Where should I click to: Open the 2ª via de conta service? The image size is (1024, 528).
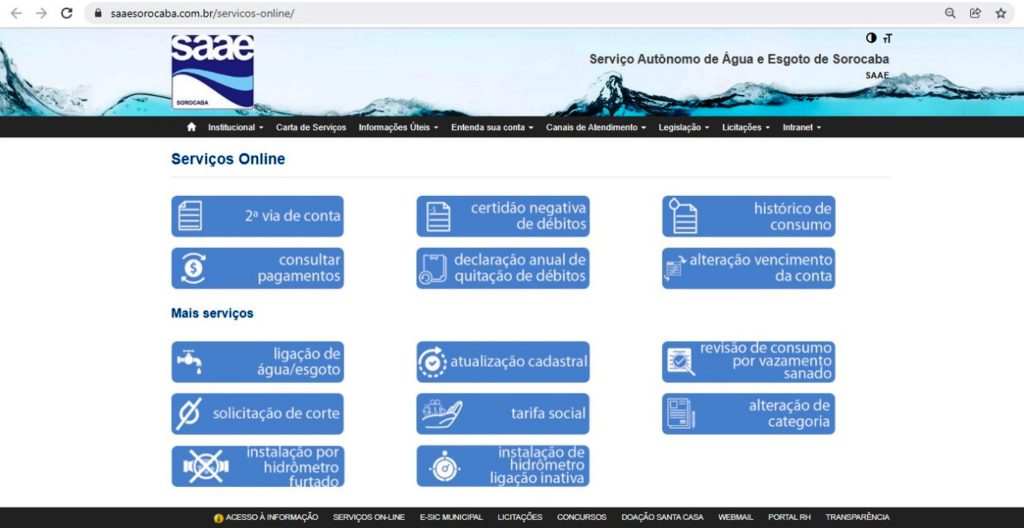(257, 216)
